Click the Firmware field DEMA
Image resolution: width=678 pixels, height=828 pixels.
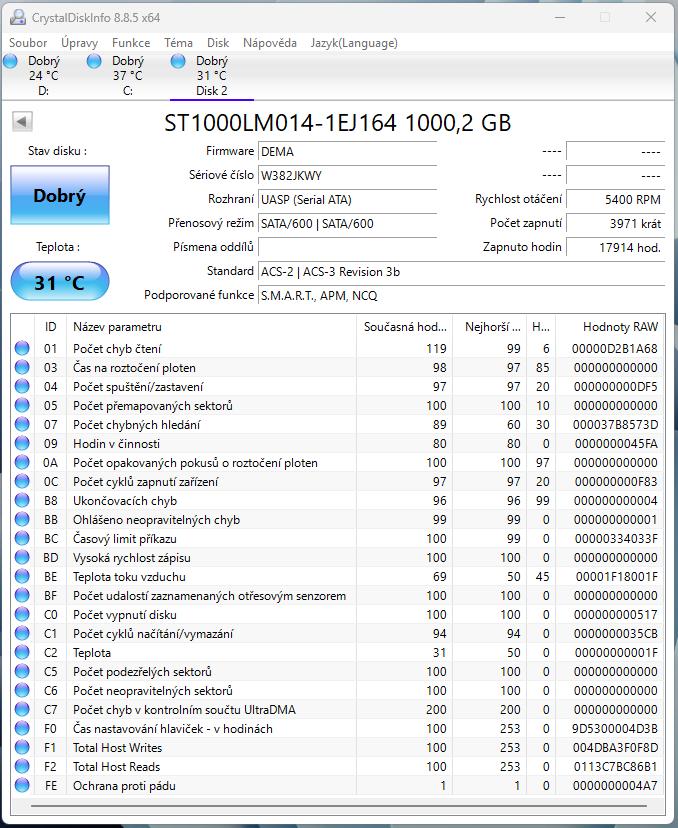[x=347, y=152]
